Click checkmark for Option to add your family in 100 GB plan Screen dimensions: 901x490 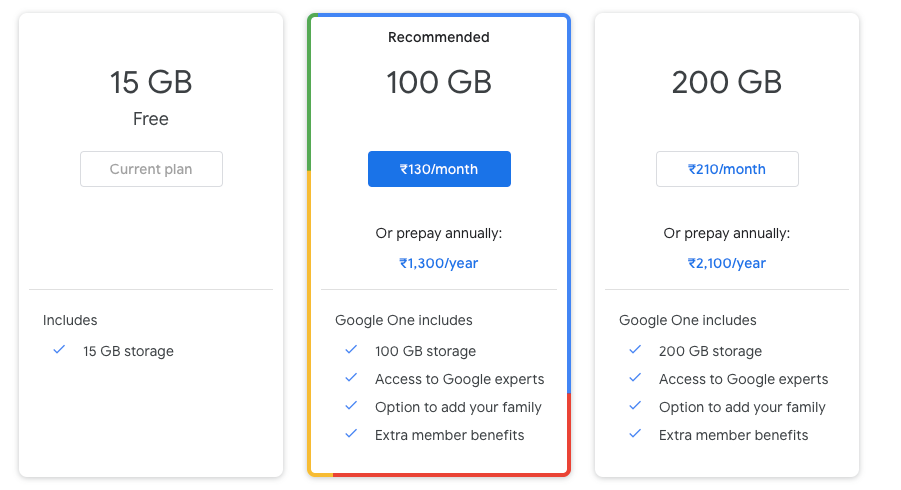351,406
